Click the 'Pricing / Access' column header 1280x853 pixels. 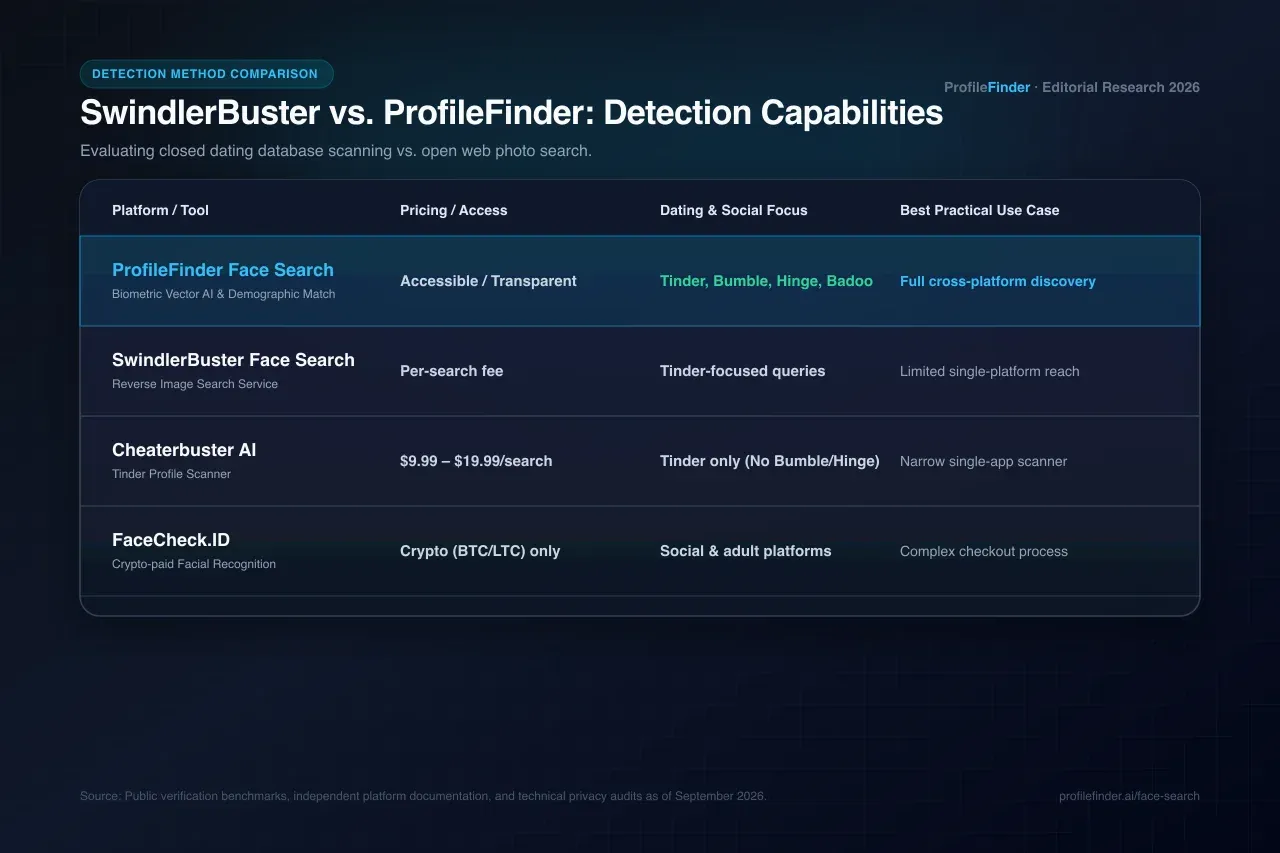point(453,210)
